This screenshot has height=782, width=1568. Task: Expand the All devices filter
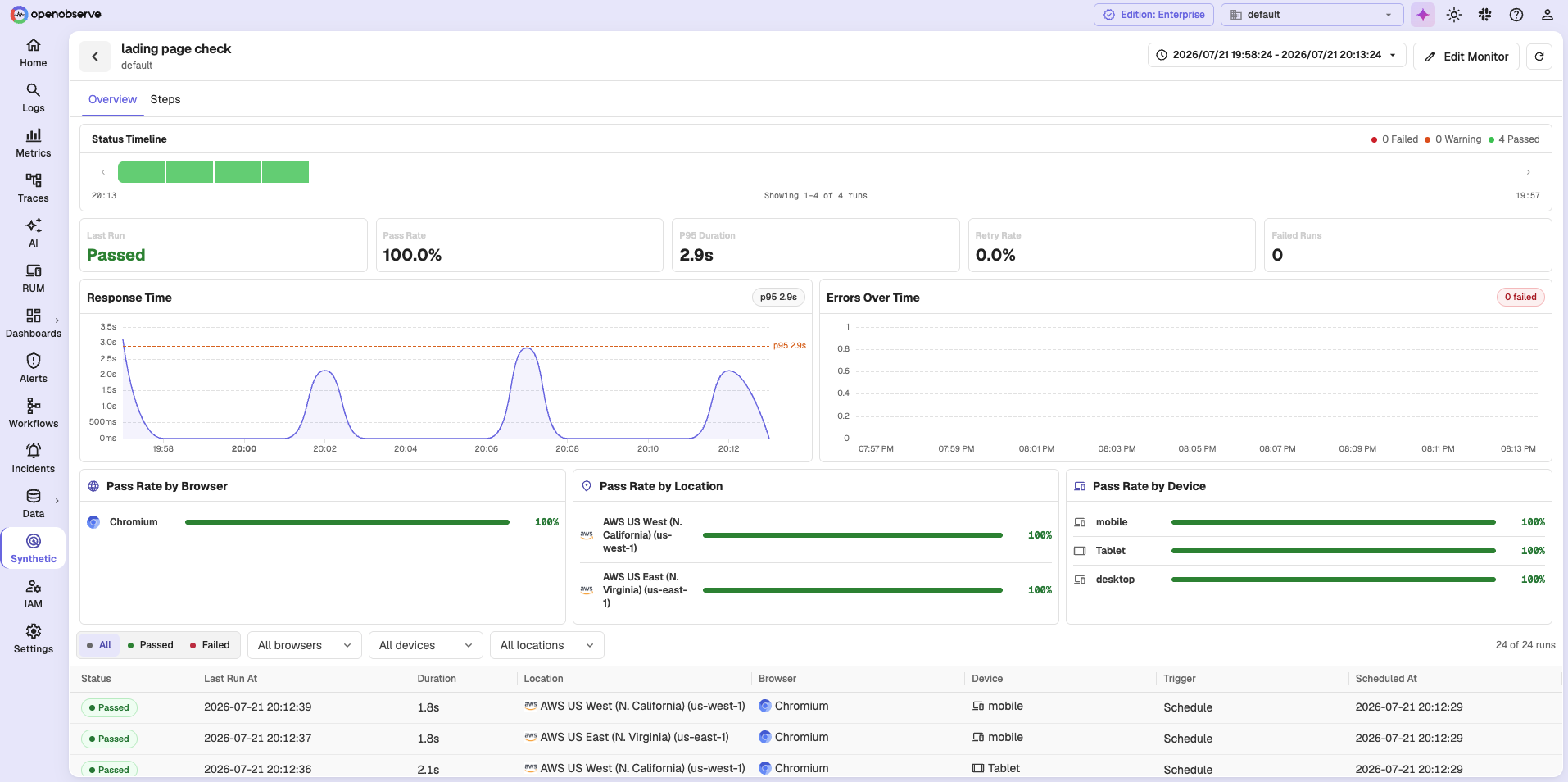pyautogui.click(x=425, y=645)
